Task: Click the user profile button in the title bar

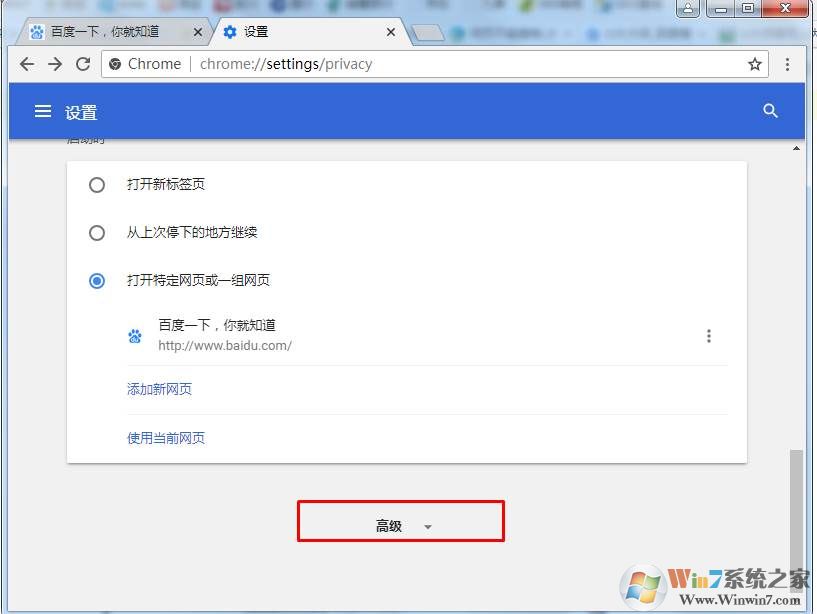Action: tap(688, 8)
